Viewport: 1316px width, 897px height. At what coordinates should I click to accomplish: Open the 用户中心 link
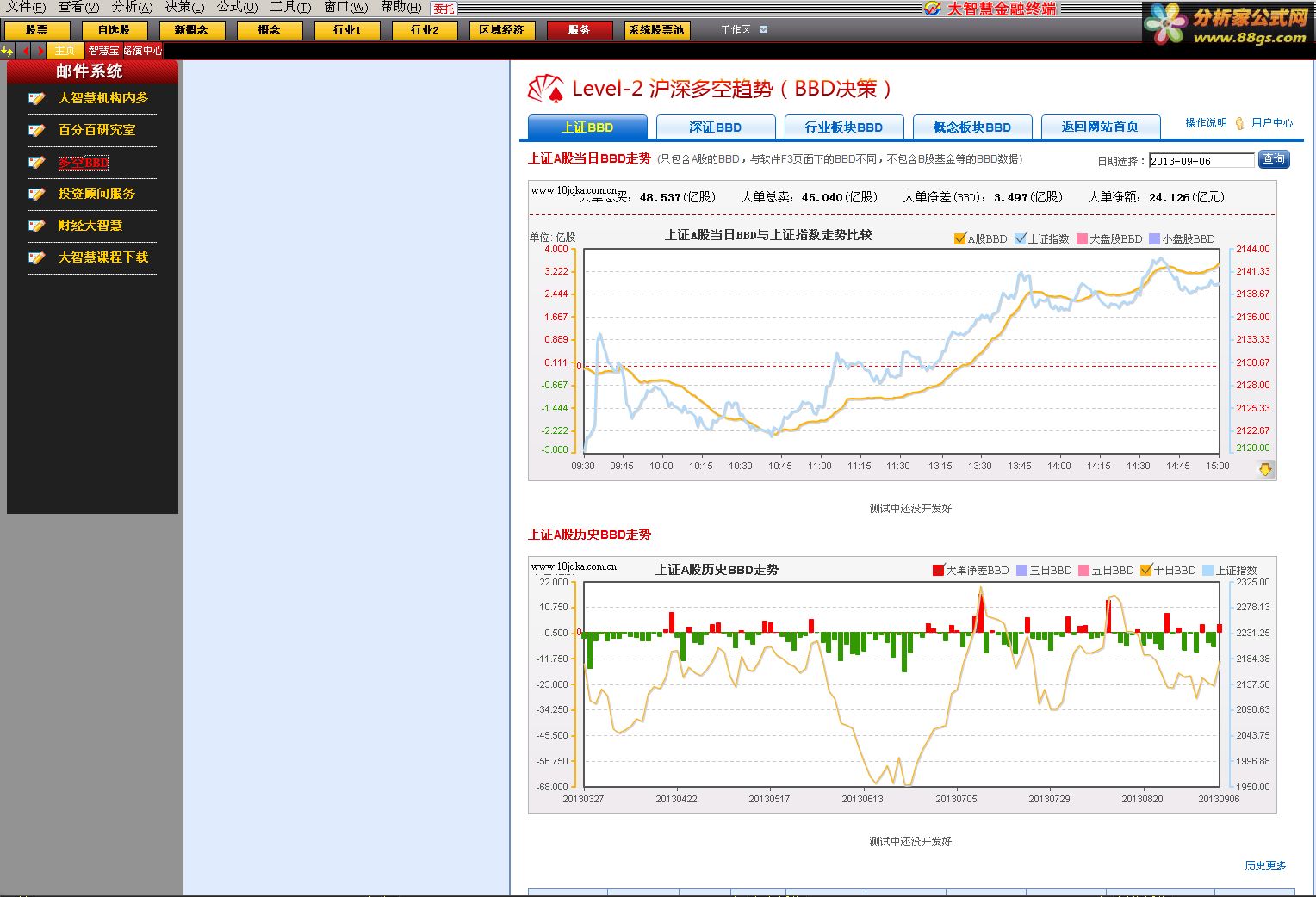point(1272,123)
